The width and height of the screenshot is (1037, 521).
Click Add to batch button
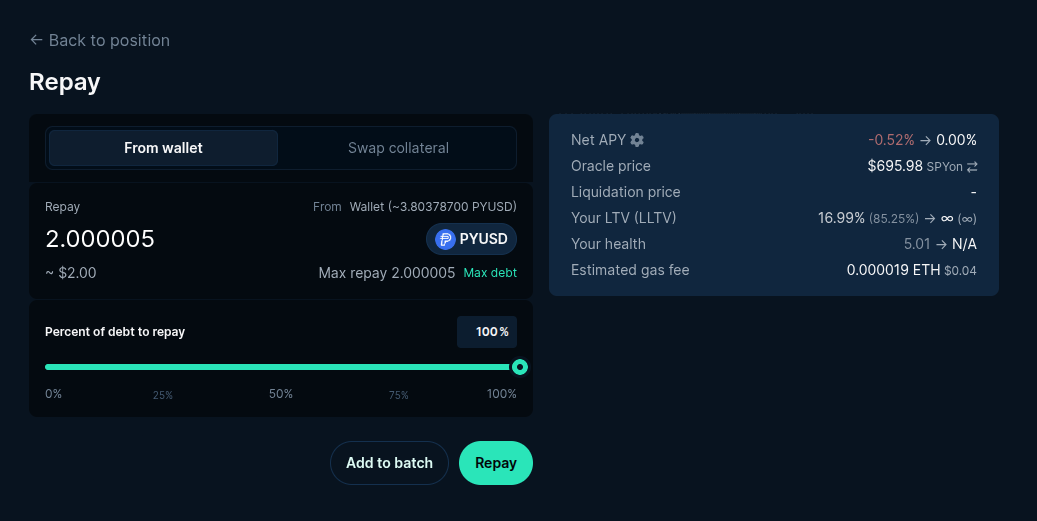389,463
